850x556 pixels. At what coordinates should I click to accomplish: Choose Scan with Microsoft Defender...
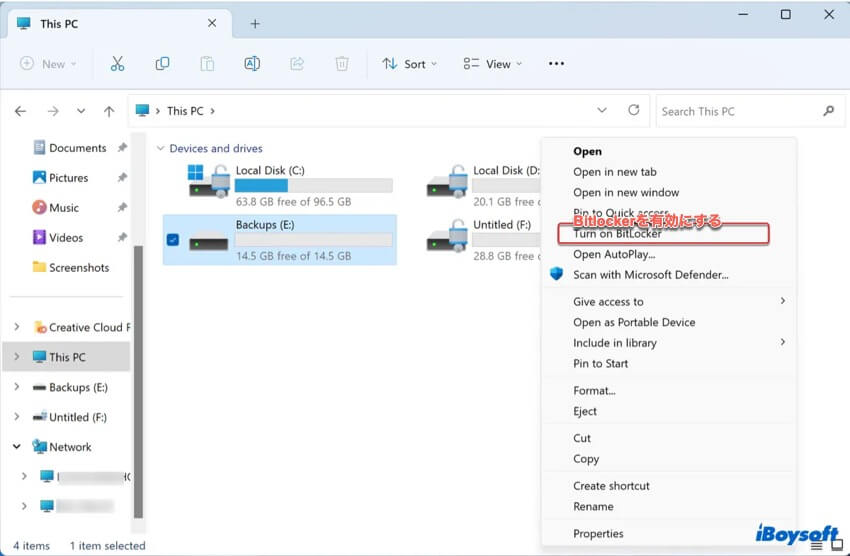[x=651, y=275]
